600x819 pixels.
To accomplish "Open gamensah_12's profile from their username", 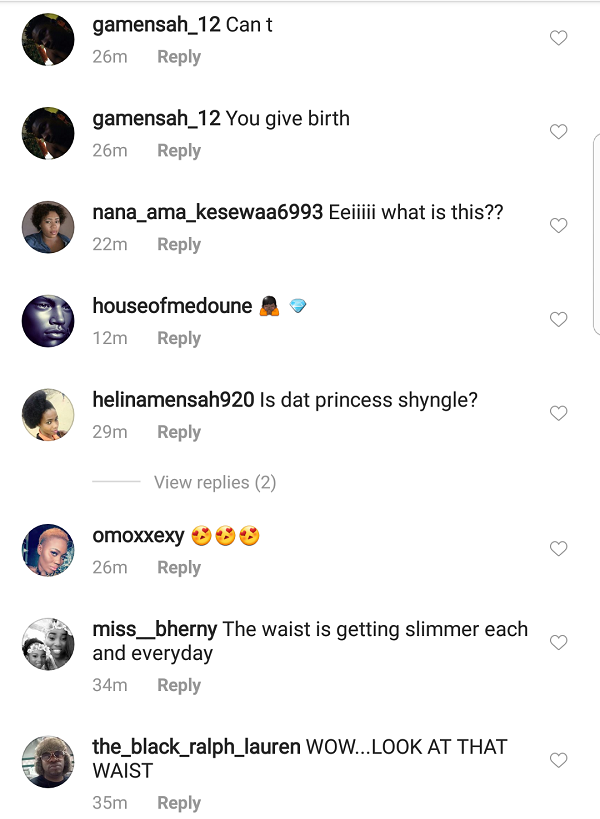I will pos(155,23).
